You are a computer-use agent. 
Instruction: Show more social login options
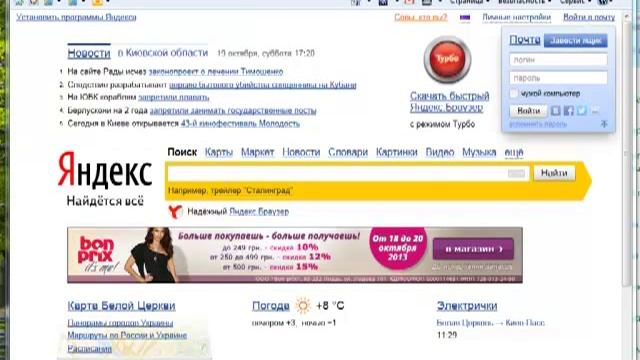[x=595, y=111]
